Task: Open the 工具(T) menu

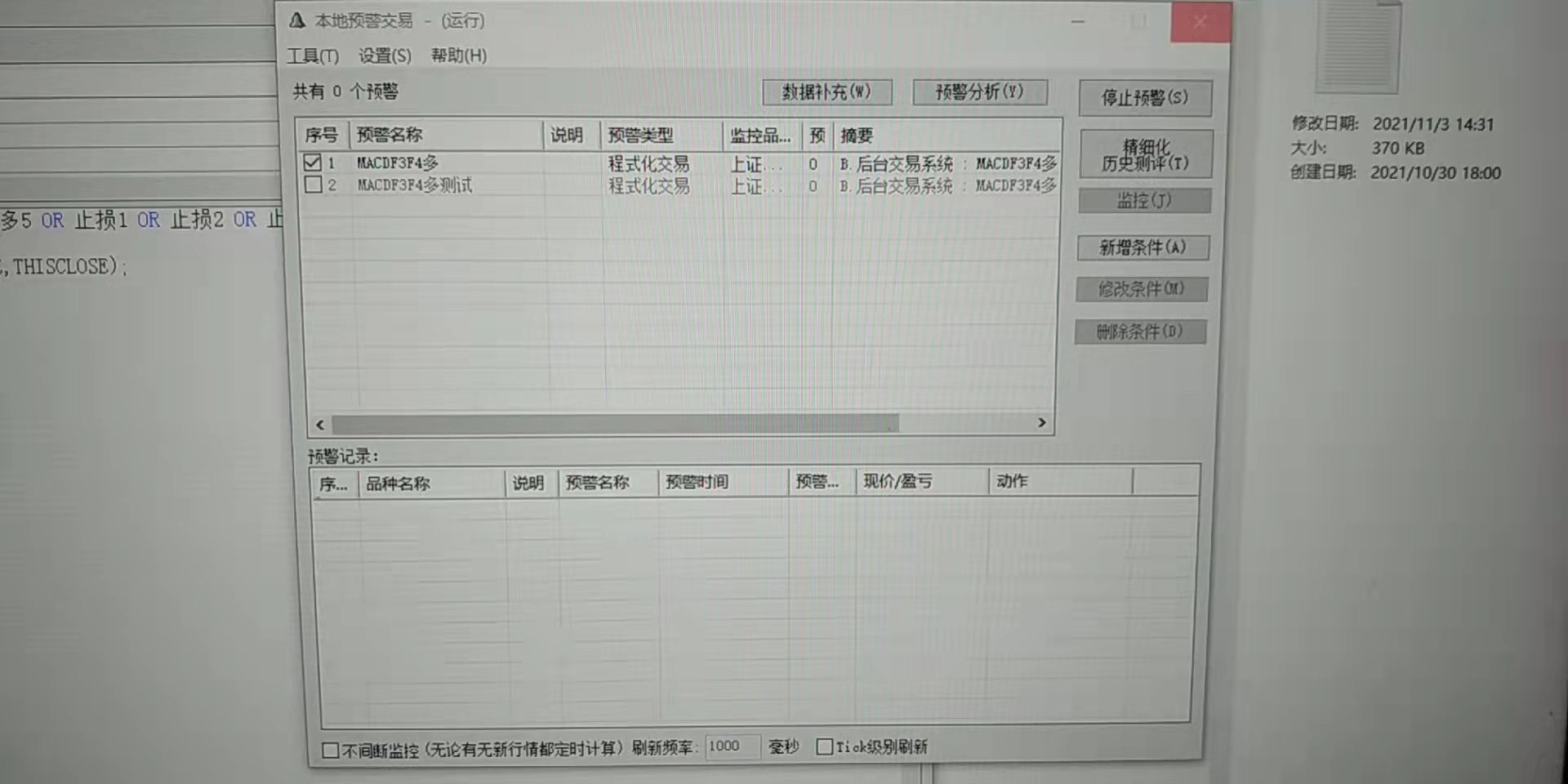Action: coord(313,56)
